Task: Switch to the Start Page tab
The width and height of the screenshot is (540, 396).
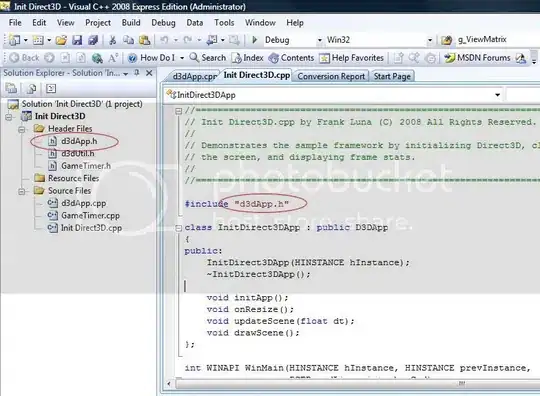Action: click(392, 76)
